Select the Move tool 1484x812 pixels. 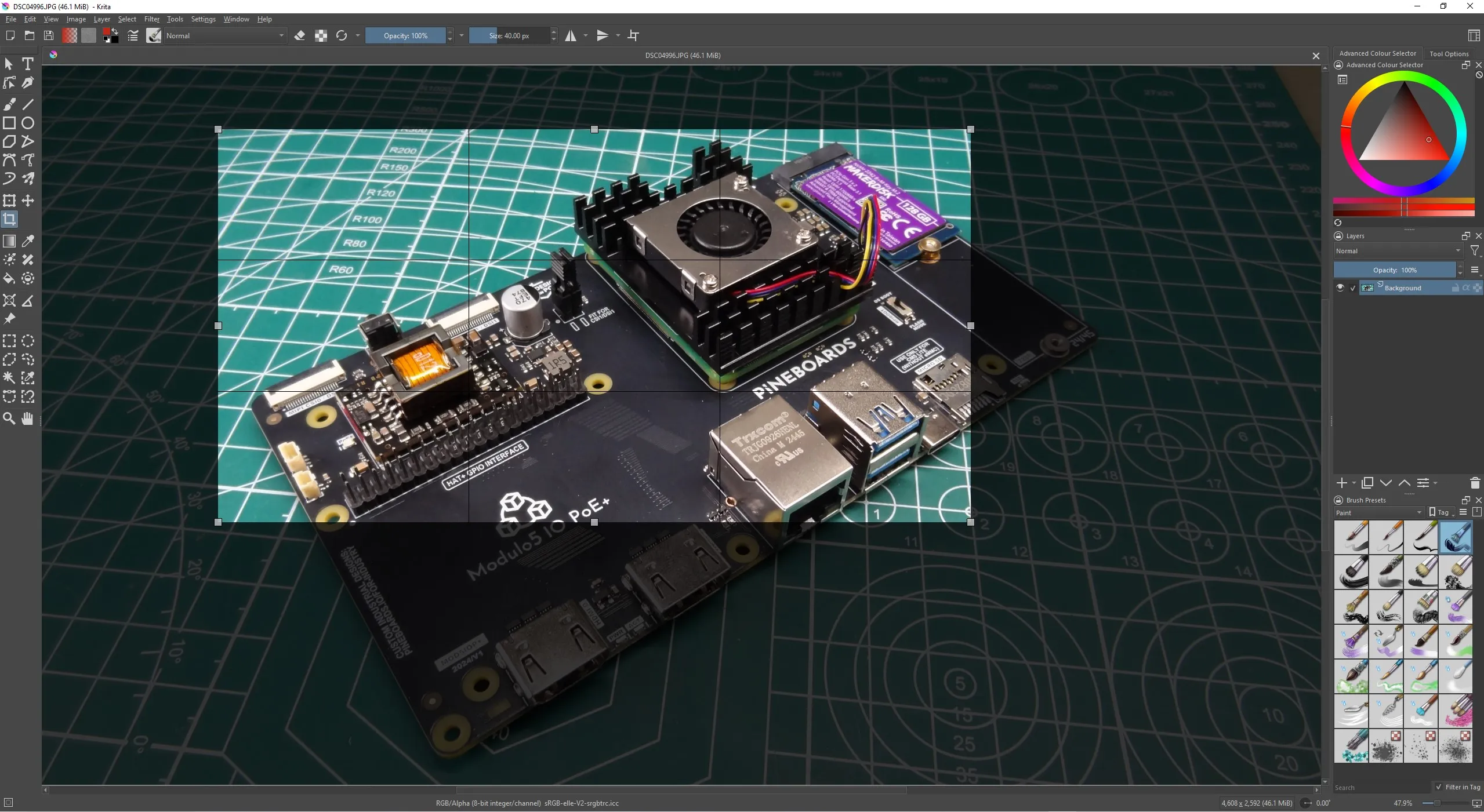tap(27, 201)
